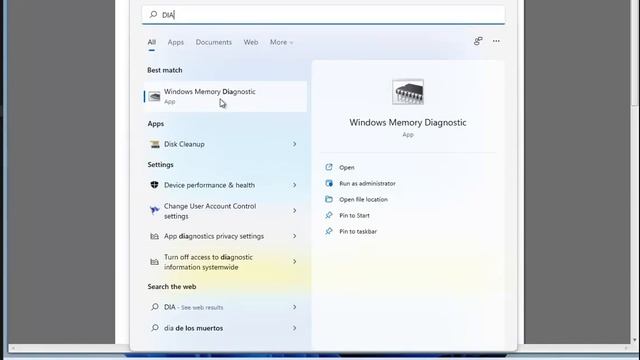Choose Pin to Start
640x360 pixels.
point(354,215)
